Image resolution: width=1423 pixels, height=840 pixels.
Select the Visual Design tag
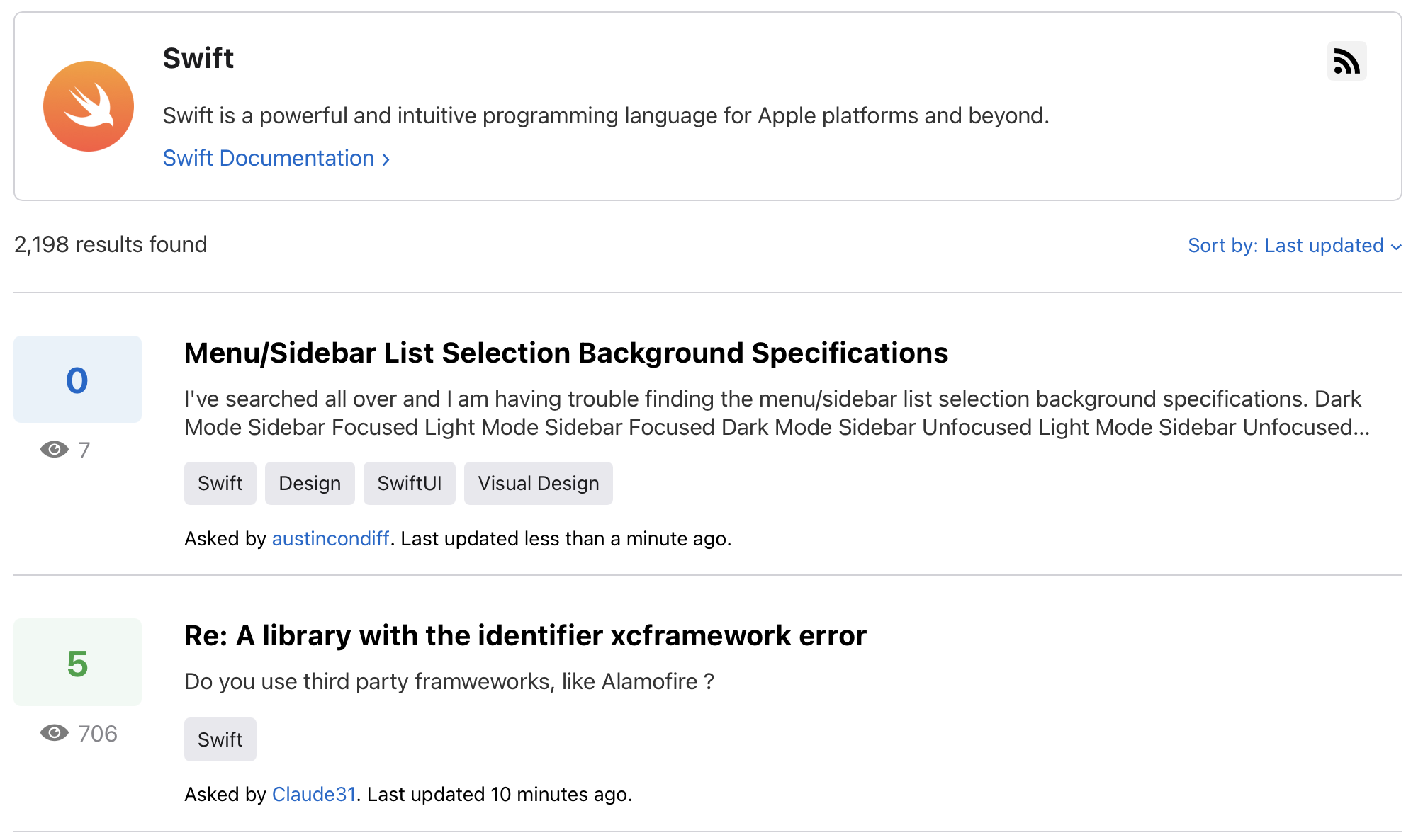pyautogui.click(x=538, y=484)
